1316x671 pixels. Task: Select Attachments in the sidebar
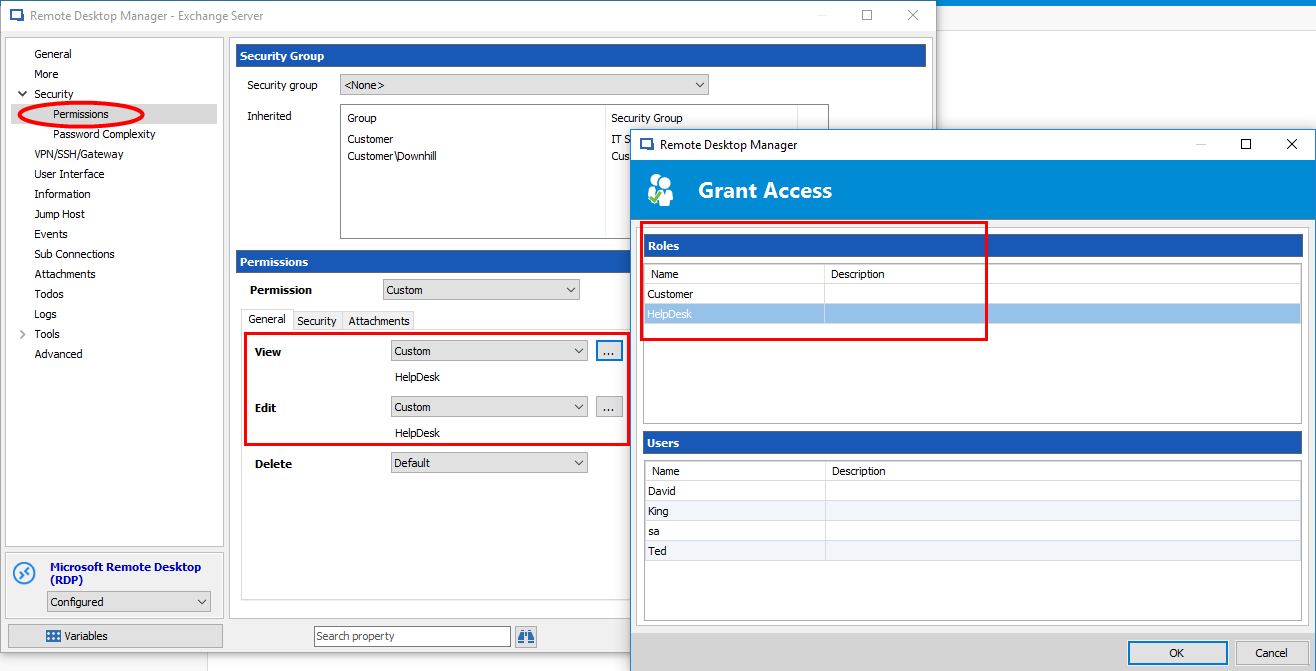click(65, 274)
